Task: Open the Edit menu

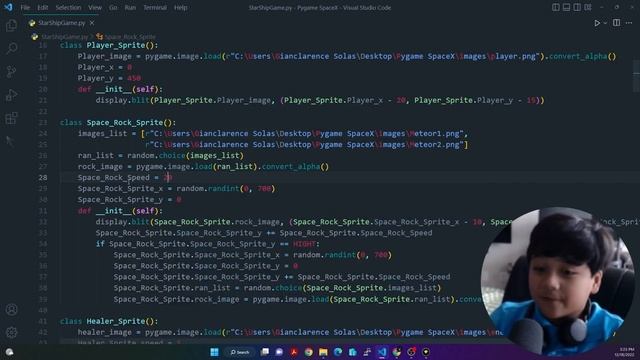Action: click(x=42, y=7)
